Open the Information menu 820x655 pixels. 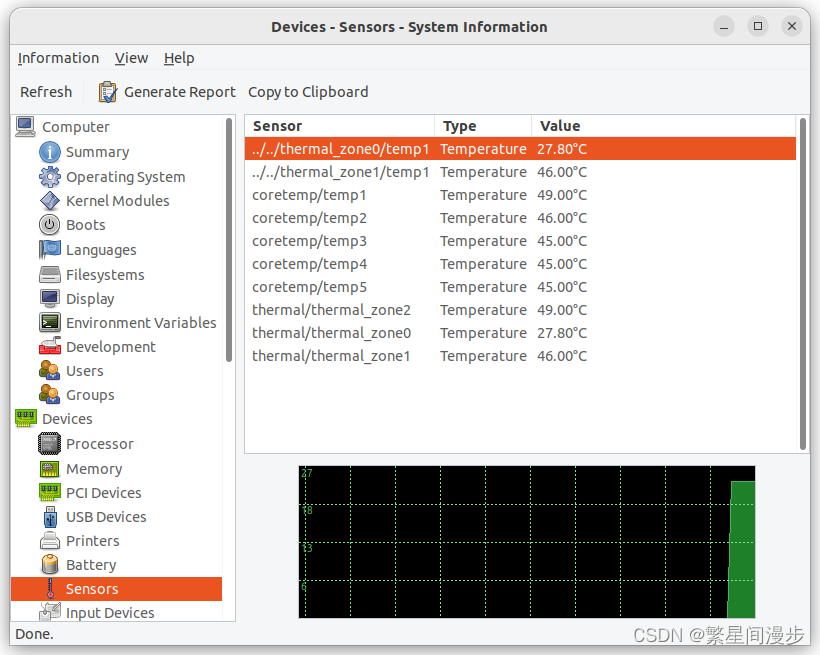point(58,58)
